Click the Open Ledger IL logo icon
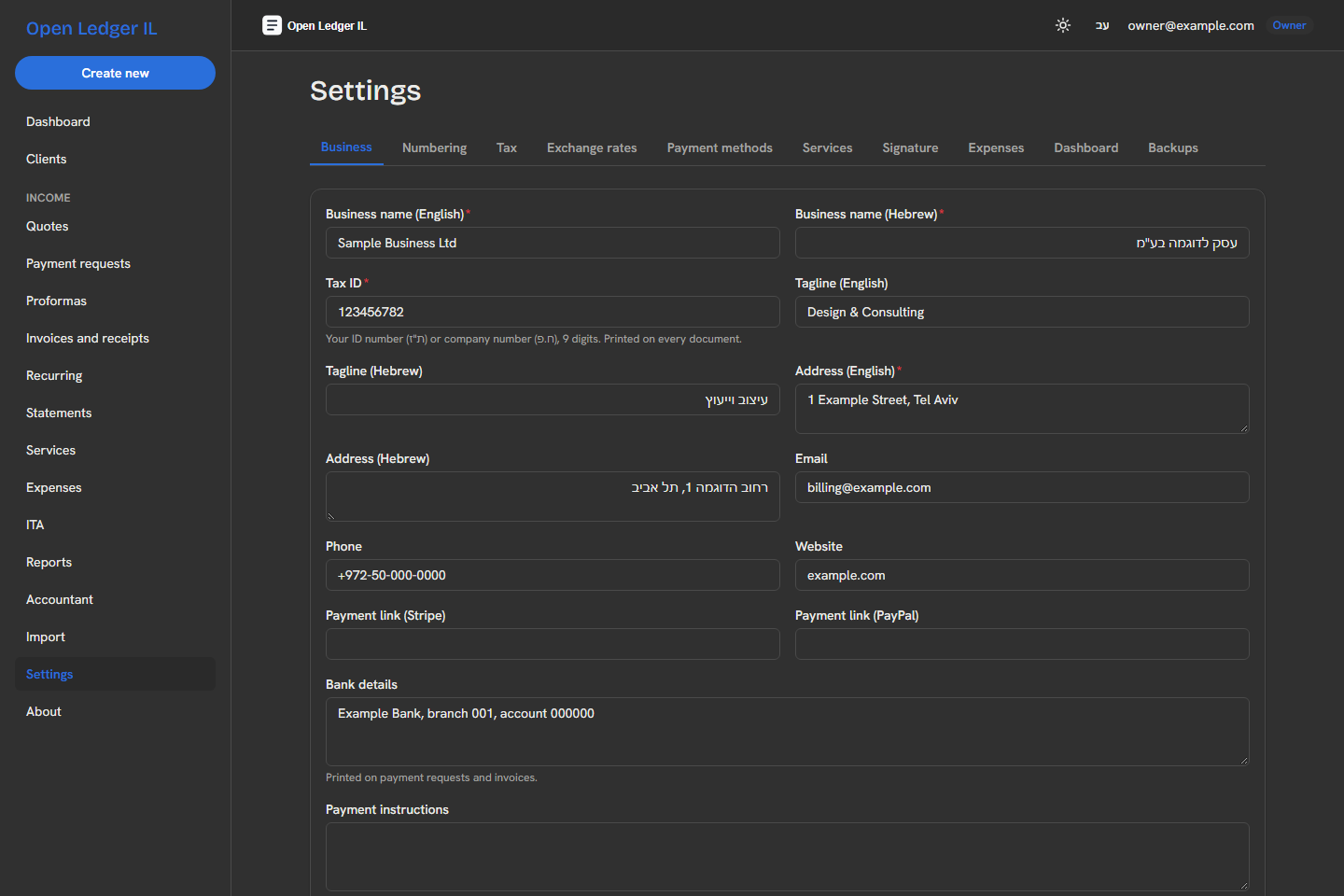The height and width of the screenshot is (896, 1344). pos(272,25)
